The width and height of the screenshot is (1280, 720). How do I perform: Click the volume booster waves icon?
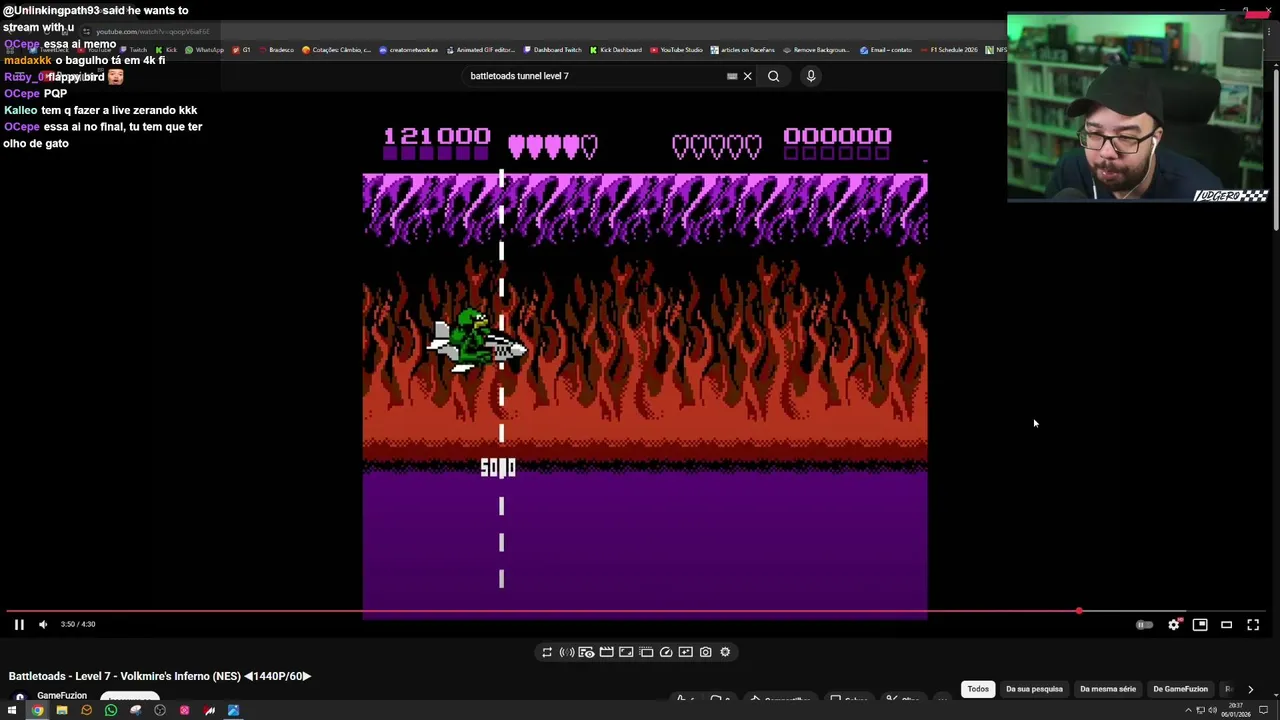coord(567,652)
